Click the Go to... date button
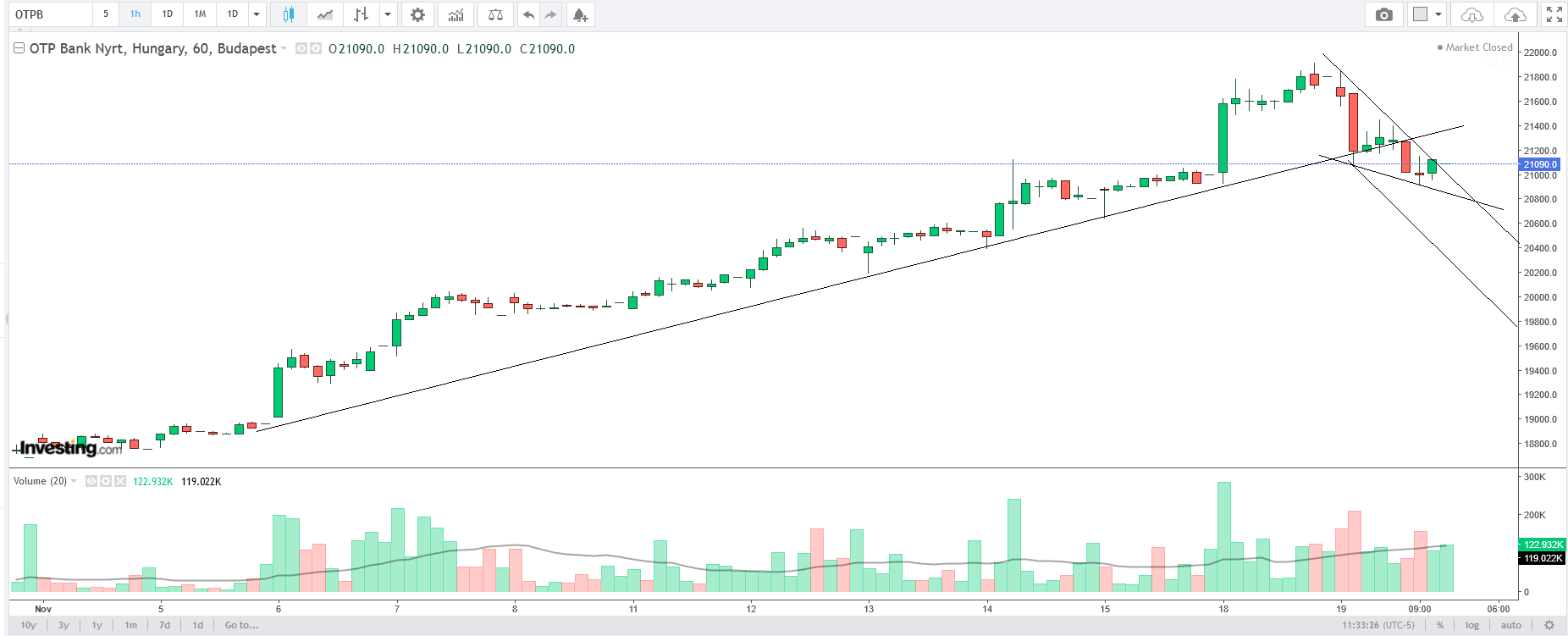The width and height of the screenshot is (1568, 636). (241, 625)
